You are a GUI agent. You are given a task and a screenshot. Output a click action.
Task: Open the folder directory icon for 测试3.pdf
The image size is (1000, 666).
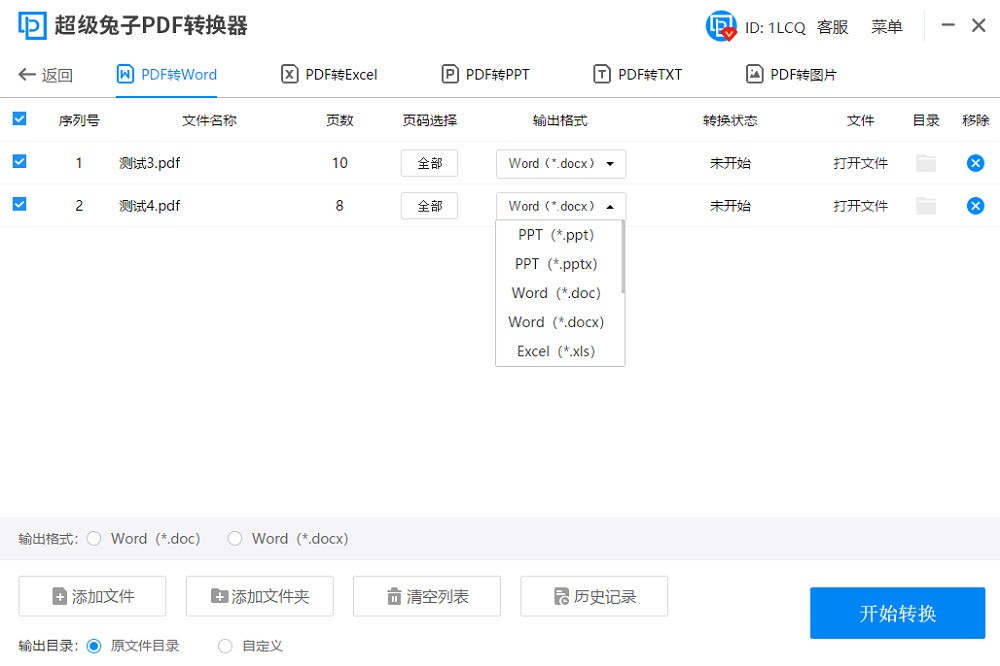pyautogui.click(x=925, y=162)
